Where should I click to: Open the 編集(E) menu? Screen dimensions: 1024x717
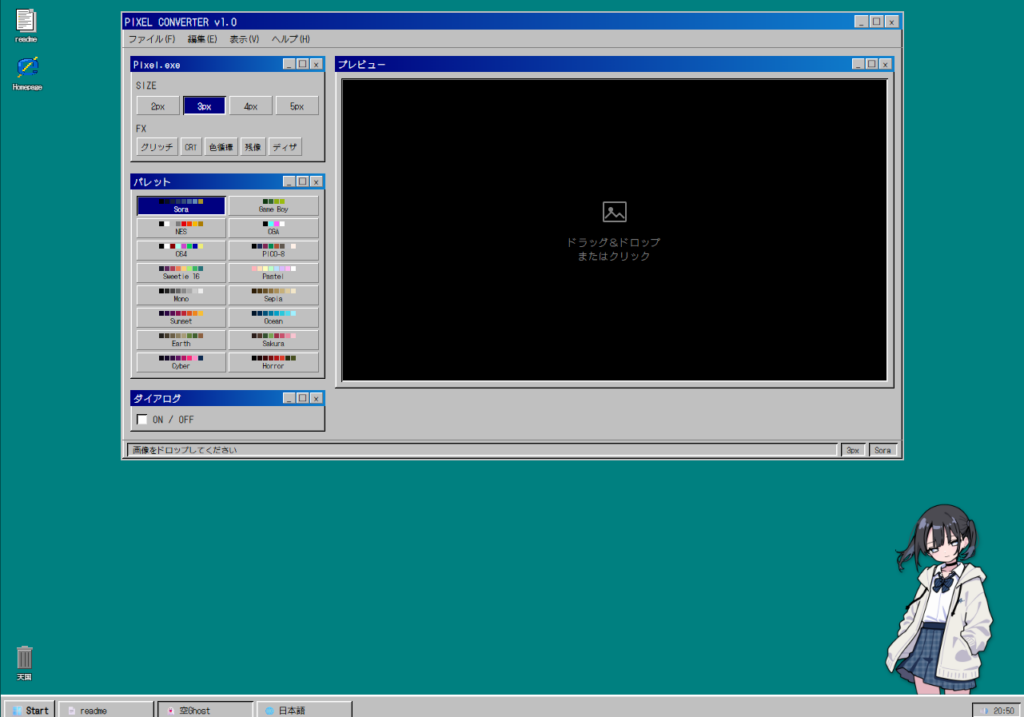click(x=202, y=39)
